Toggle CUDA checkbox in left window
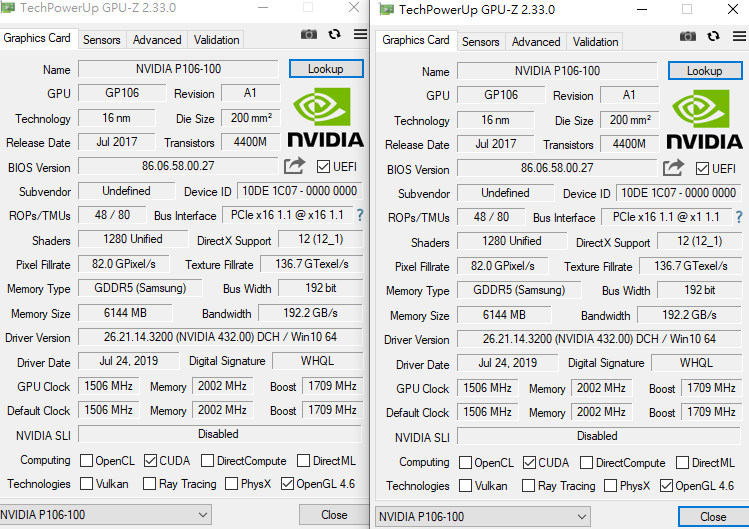The height and width of the screenshot is (529, 749). 150,461
